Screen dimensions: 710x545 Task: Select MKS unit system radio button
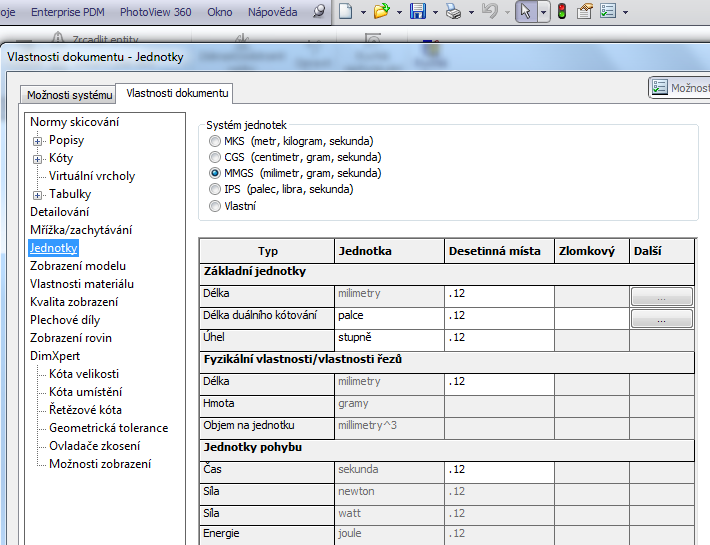click(x=215, y=141)
